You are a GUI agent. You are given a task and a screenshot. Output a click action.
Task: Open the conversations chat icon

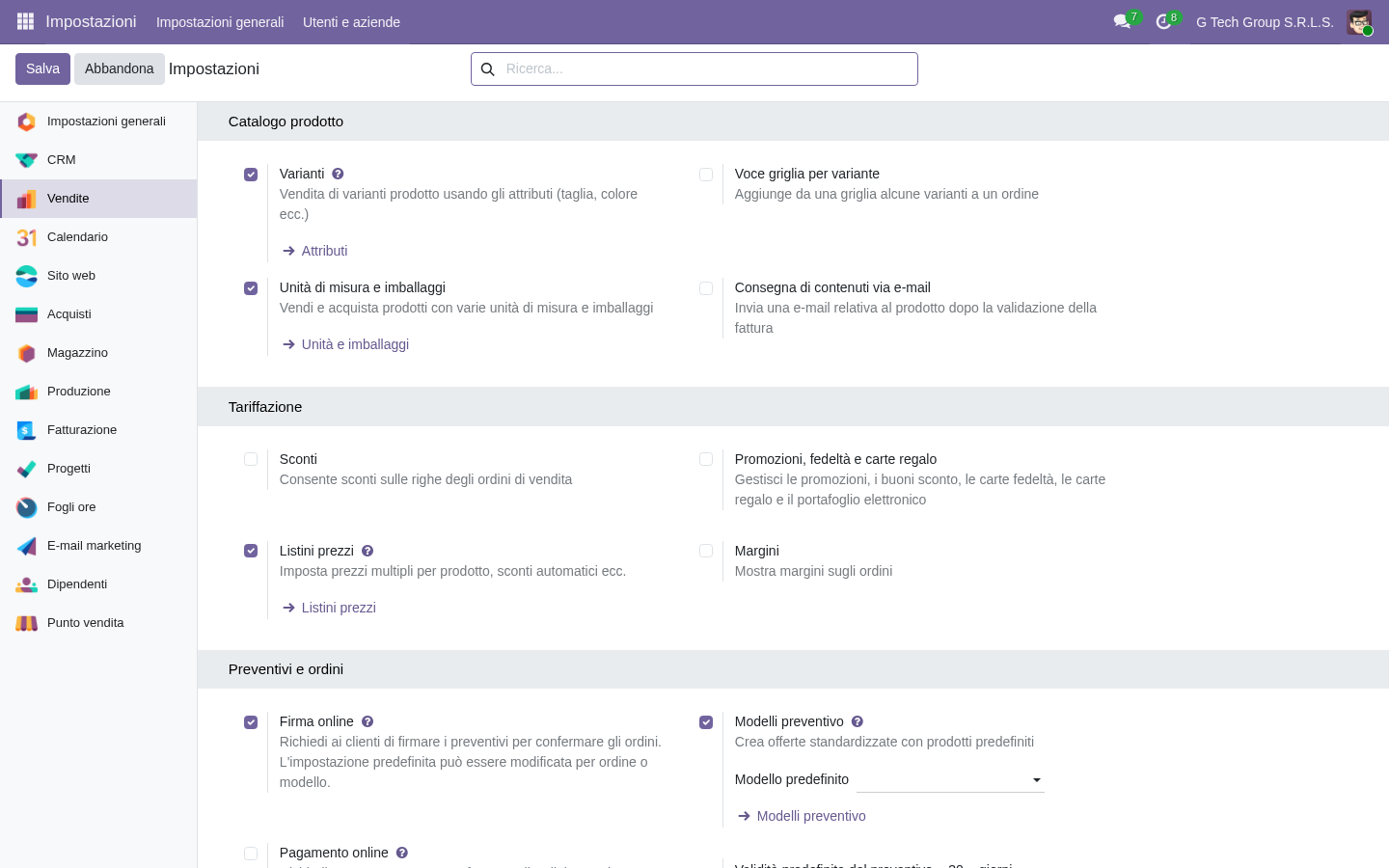(x=1122, y=21)
